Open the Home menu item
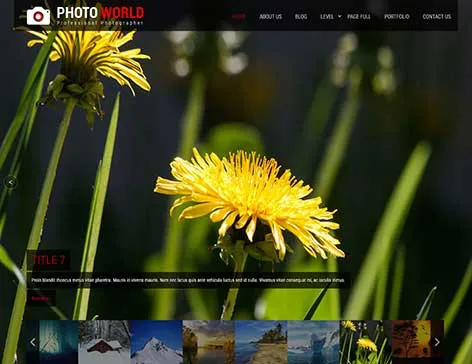 pos(239,16)
